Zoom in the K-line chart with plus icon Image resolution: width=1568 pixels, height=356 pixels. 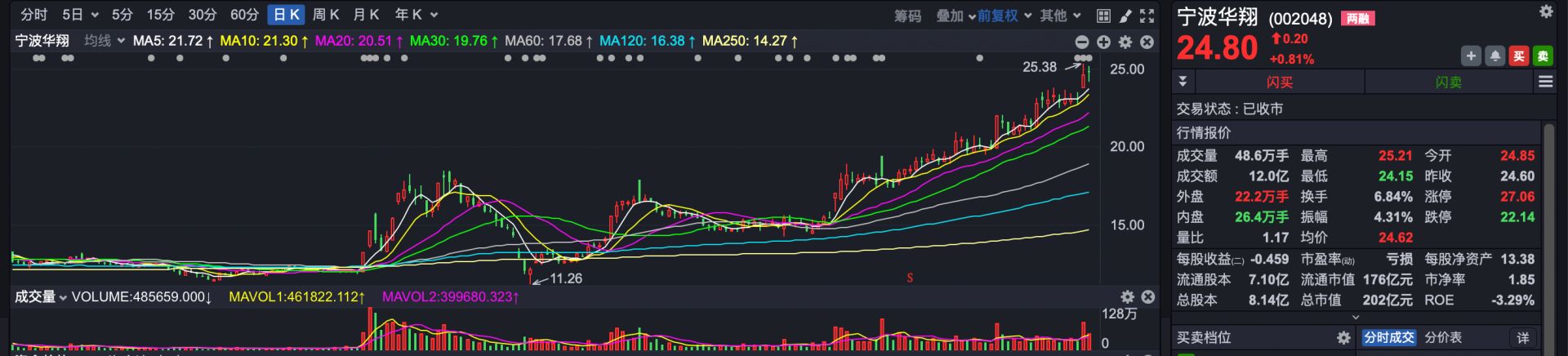coord(1103,42)
